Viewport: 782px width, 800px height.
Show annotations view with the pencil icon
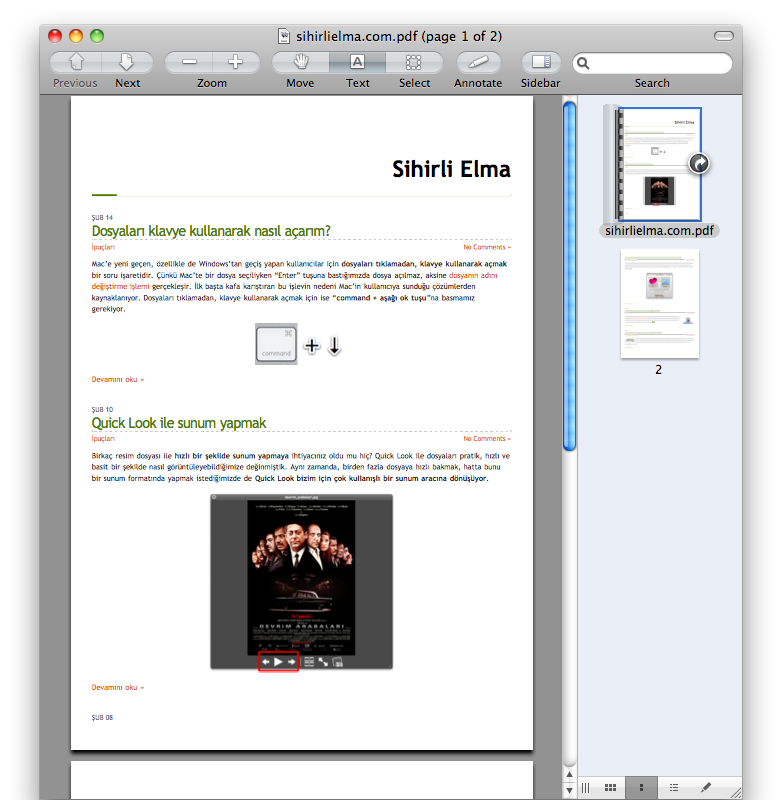point(706,788)
